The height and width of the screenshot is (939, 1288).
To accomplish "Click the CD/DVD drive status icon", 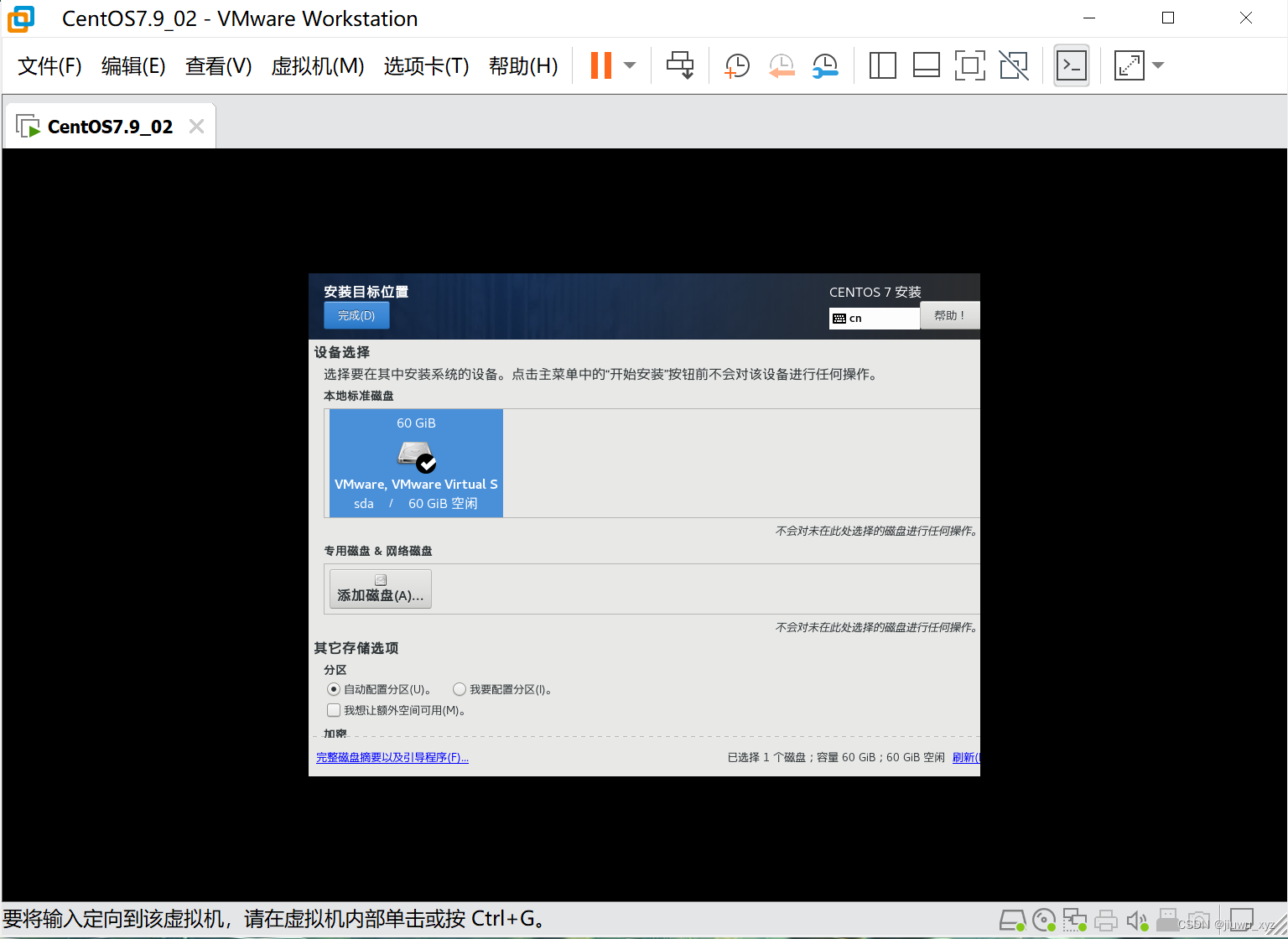I will pos(1044,921).
